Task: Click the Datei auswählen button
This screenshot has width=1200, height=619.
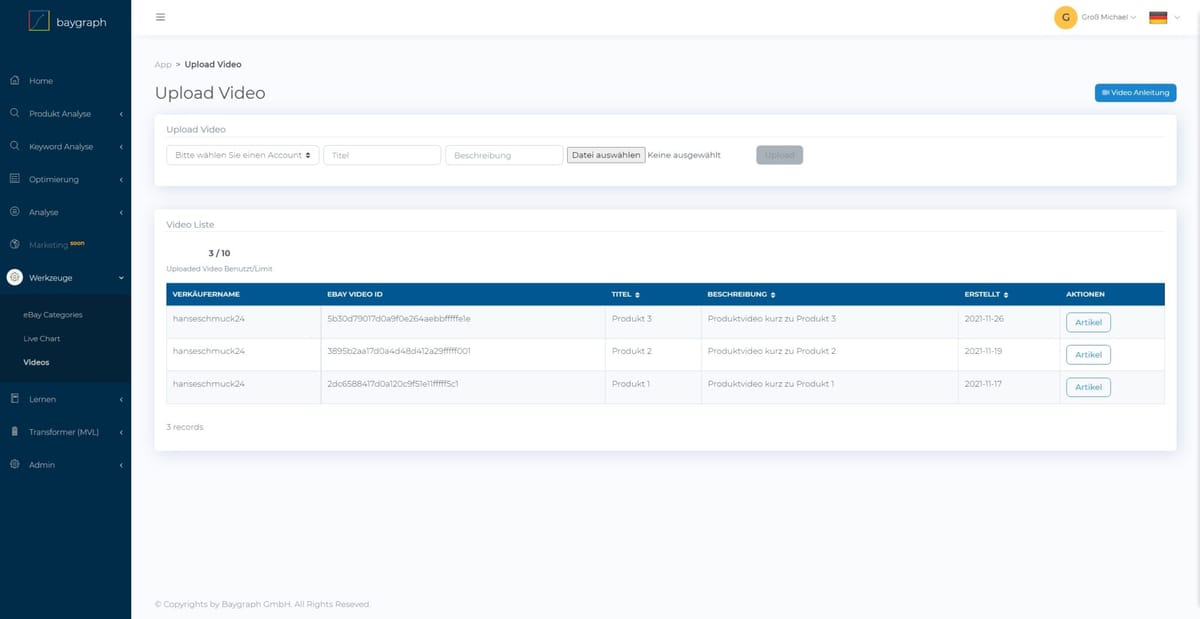Action: [606, 155]
